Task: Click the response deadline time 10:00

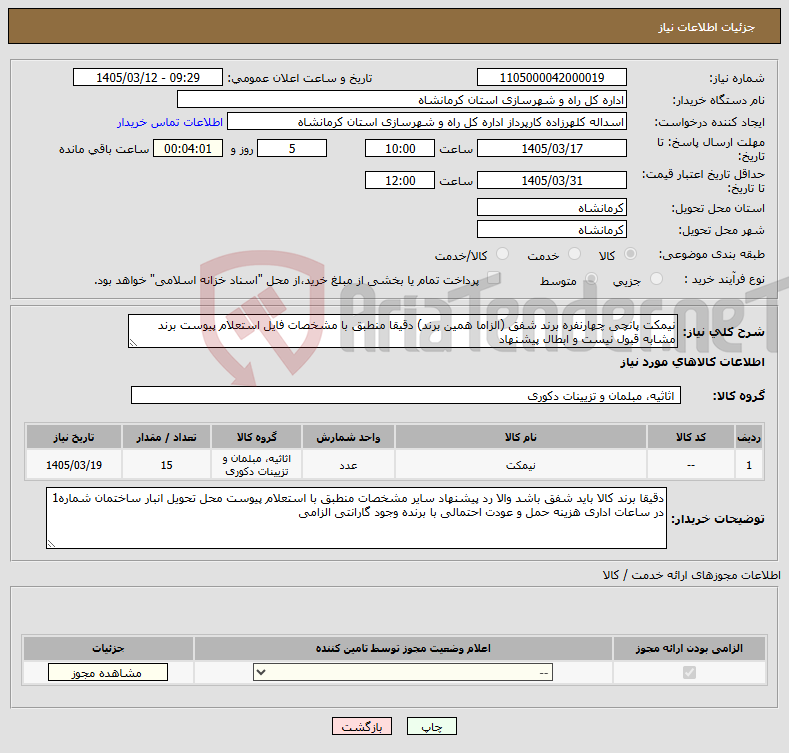Action: click(x=400, y=148)
